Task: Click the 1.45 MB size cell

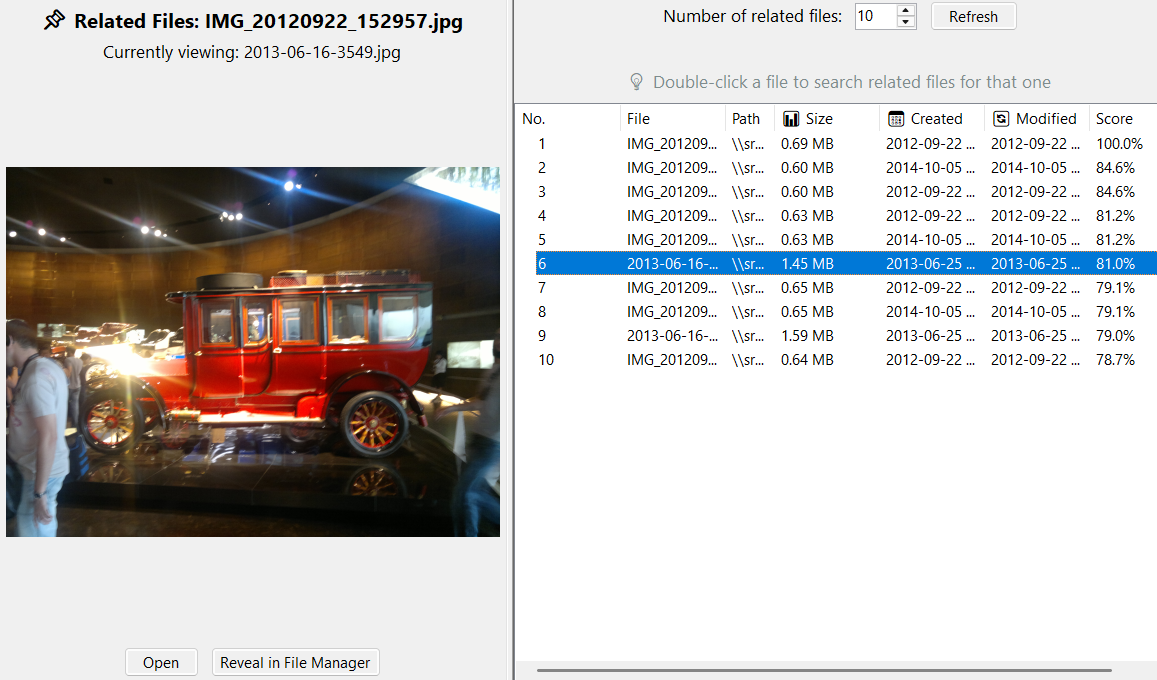Action: click(807, 263)
